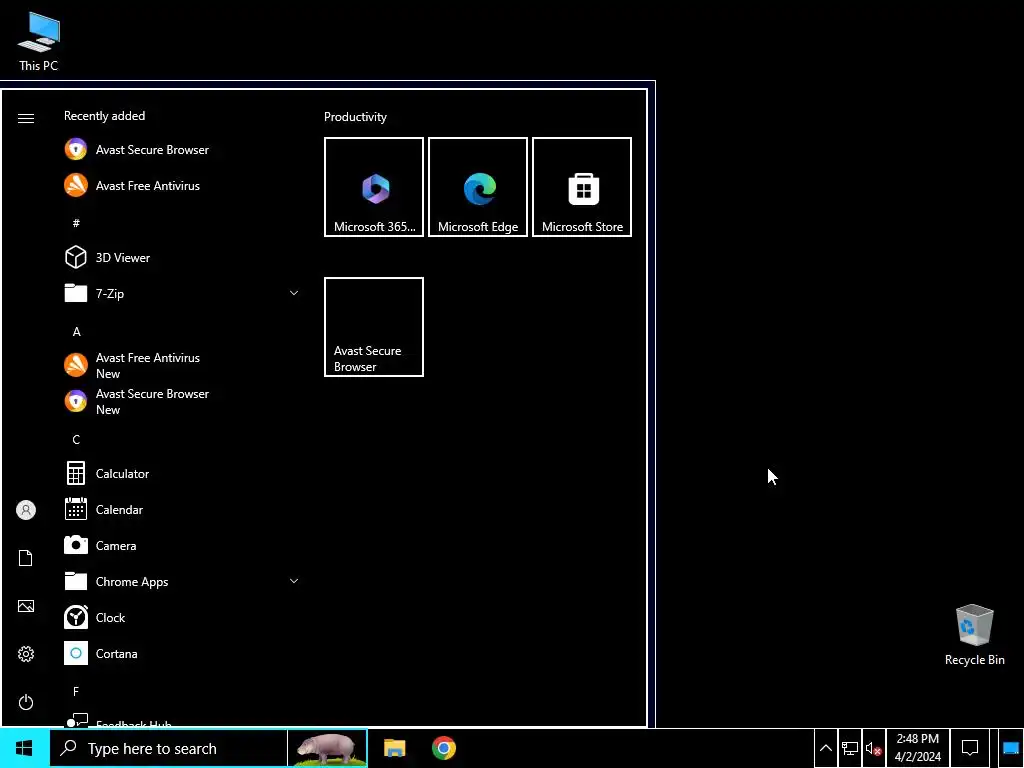
Task: Click the Recently added heading
Action: pyautogui.click(x=104, y=116)
